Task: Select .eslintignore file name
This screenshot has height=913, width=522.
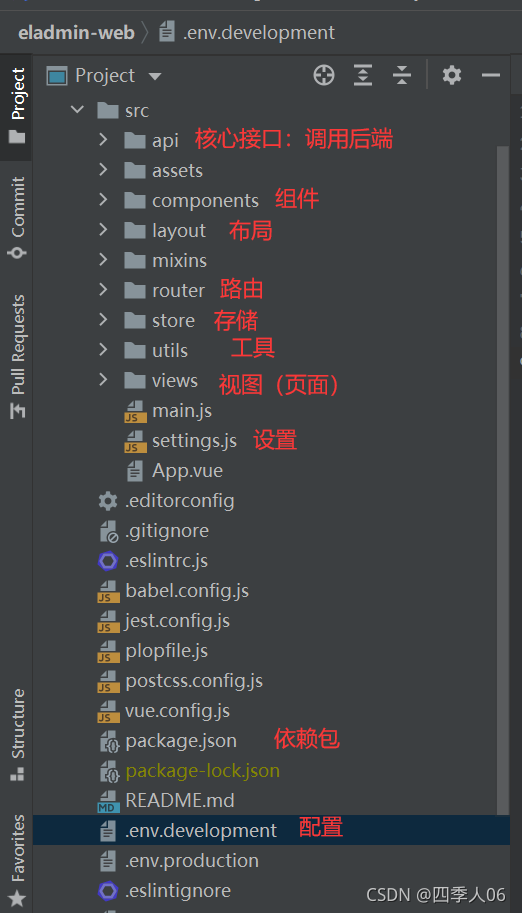Action: pyautogui.click(x=178, y=890)
